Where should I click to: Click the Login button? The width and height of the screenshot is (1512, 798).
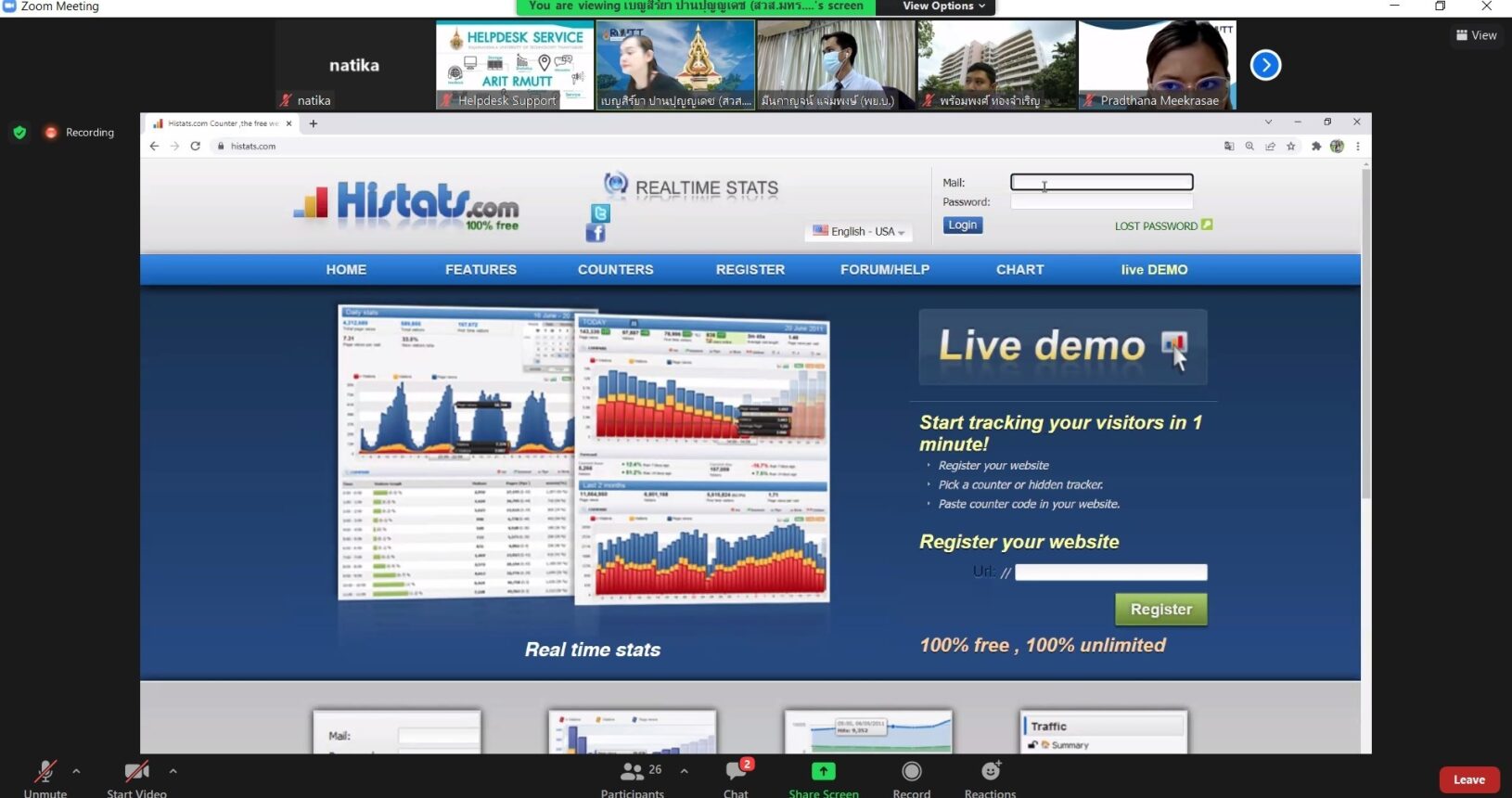point(963,225)
